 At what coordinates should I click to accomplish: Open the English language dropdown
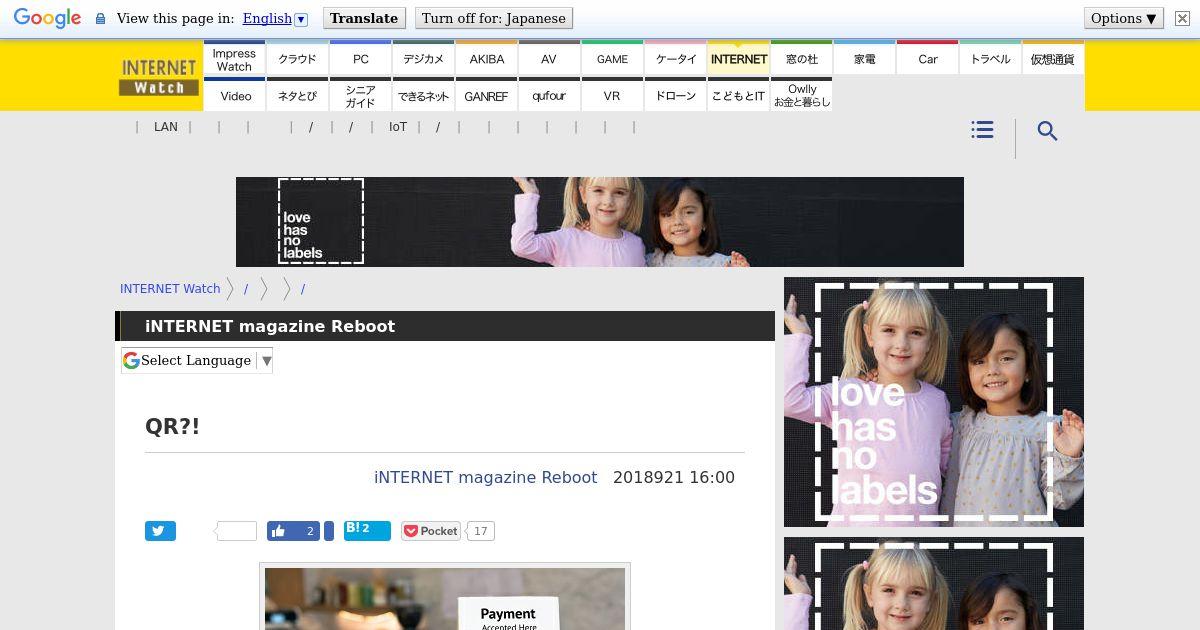click(275, 18)
